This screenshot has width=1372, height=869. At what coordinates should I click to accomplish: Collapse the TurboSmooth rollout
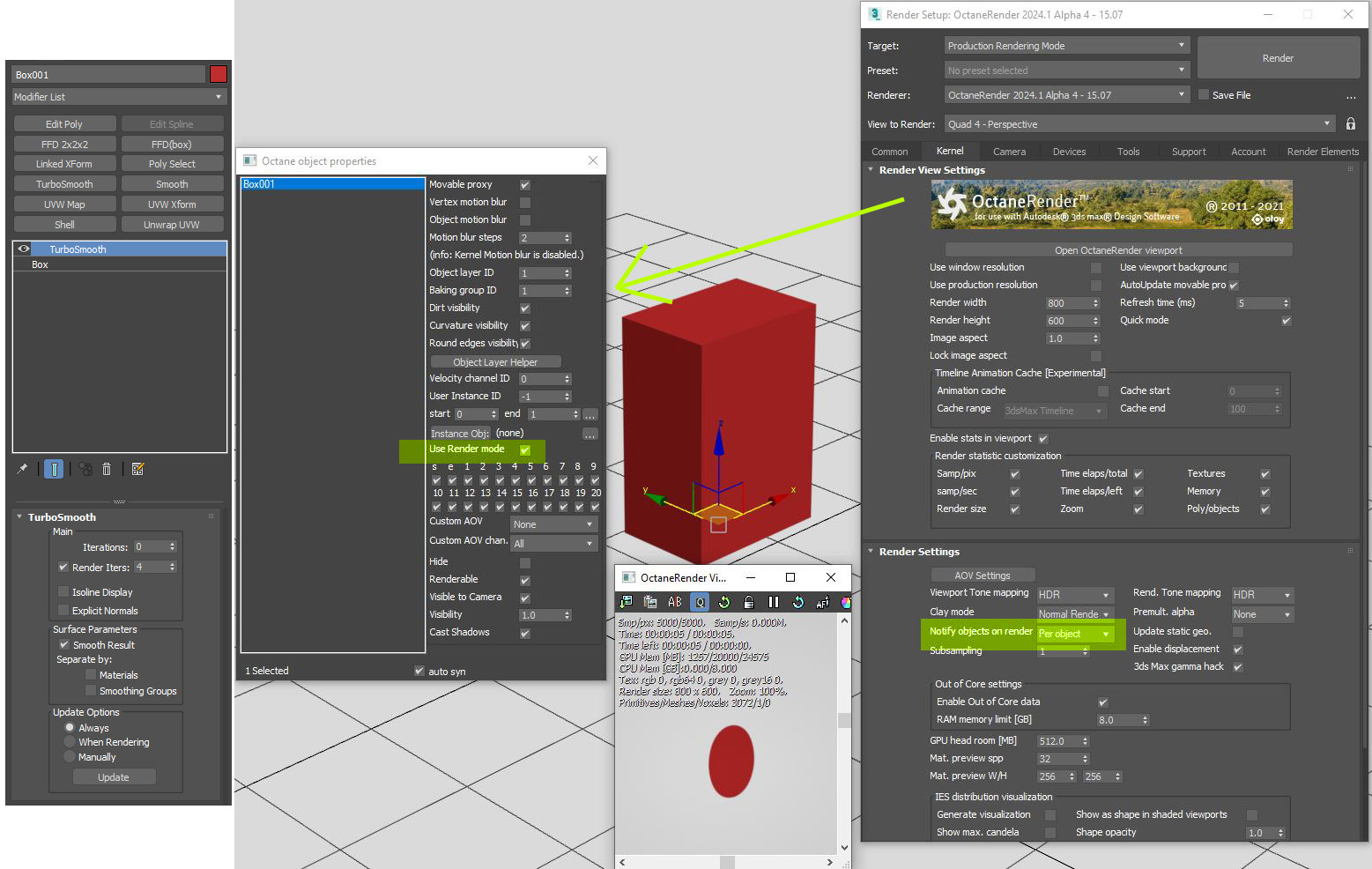[x=19, y=517]
